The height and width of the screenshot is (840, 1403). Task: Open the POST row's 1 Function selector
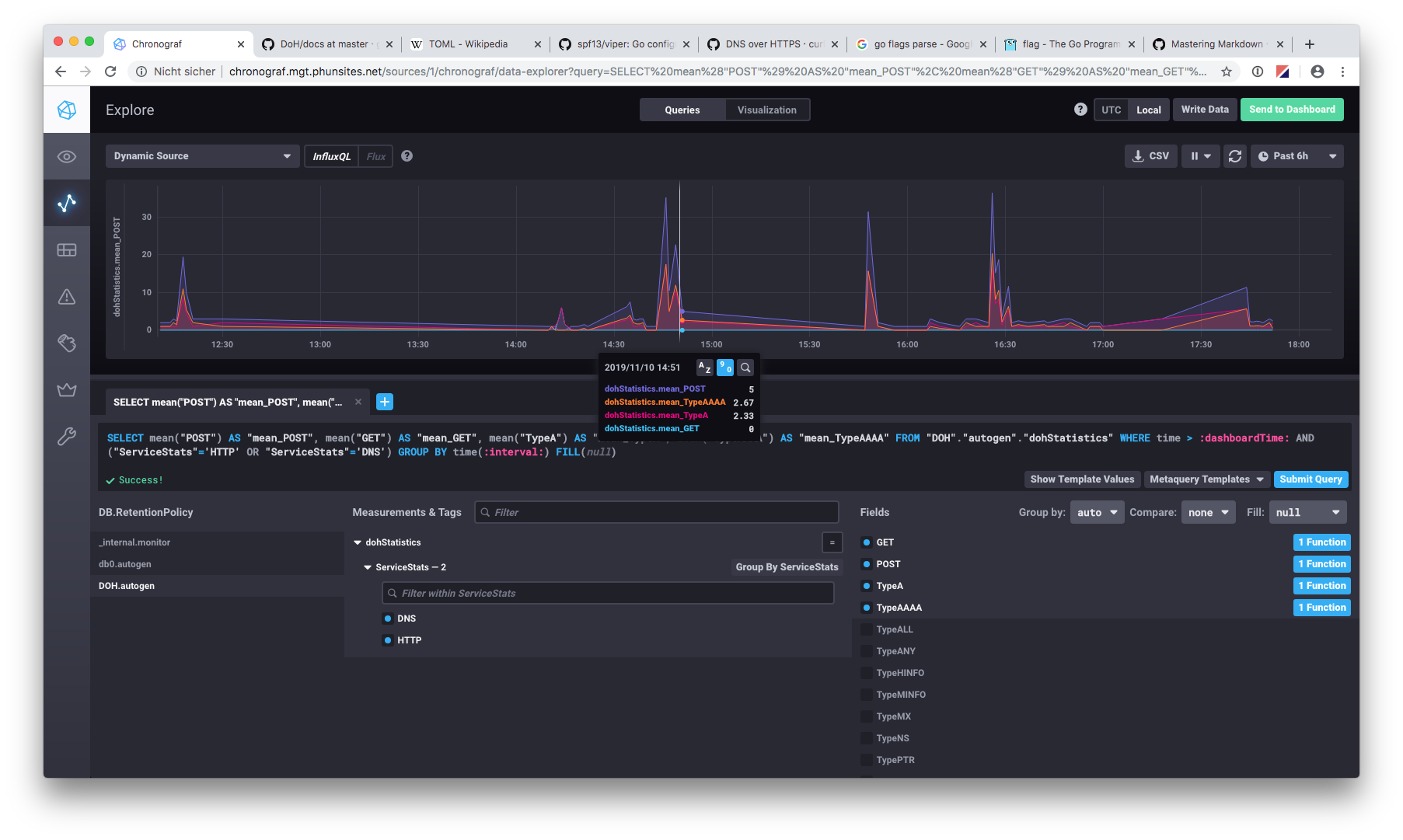pyautogui.click(x=1321, y=564)
